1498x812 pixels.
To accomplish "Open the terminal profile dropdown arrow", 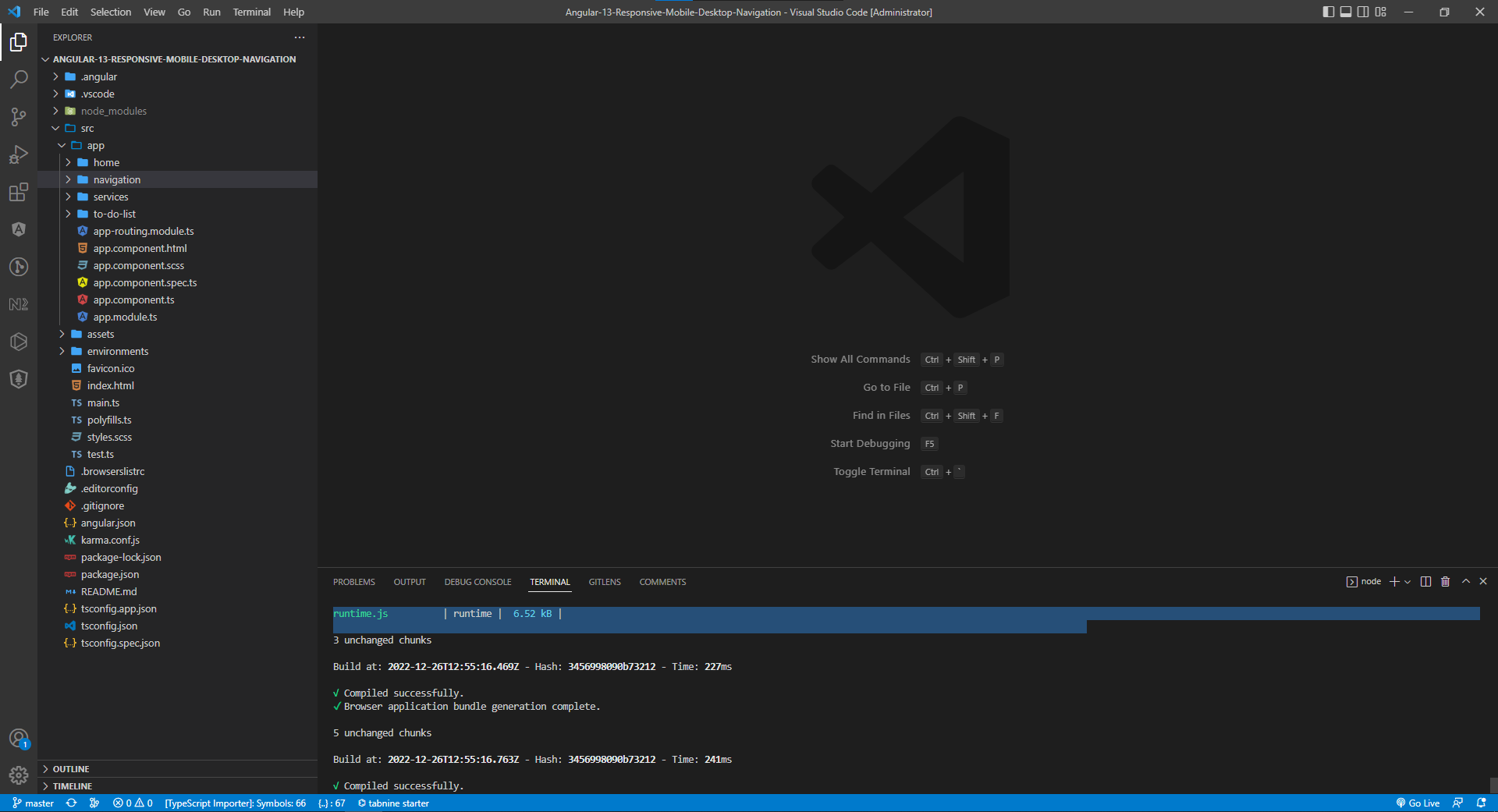I will pos(1407,581).
